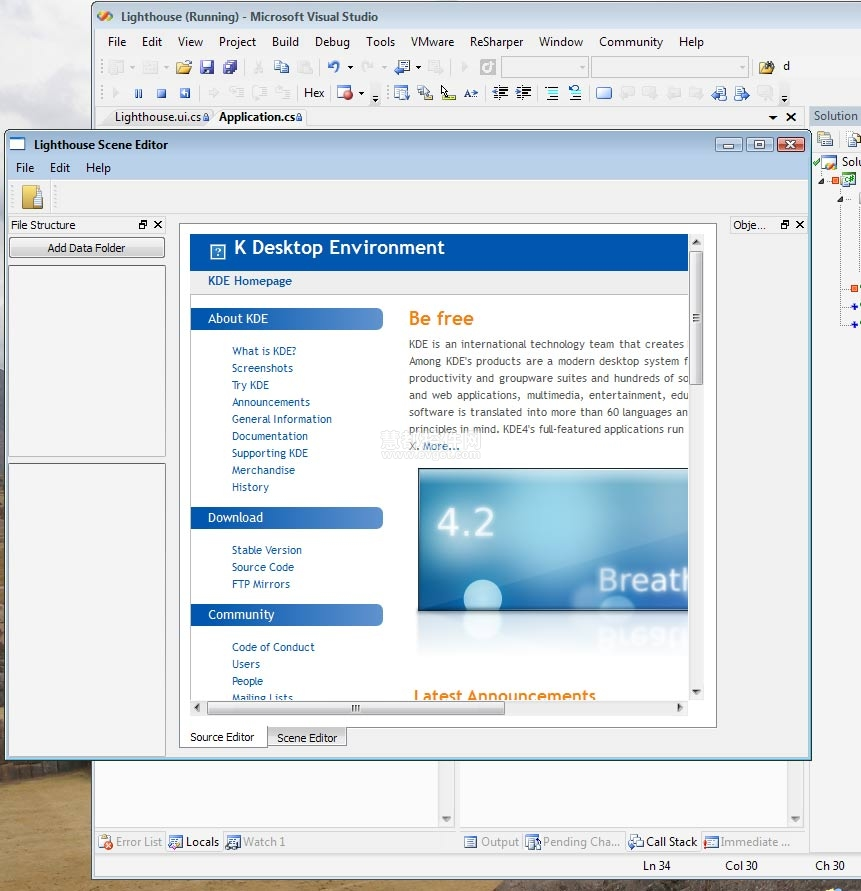Toggle Hex display button
The height and width of the screenshot is (891, 861).
(314, 93)
